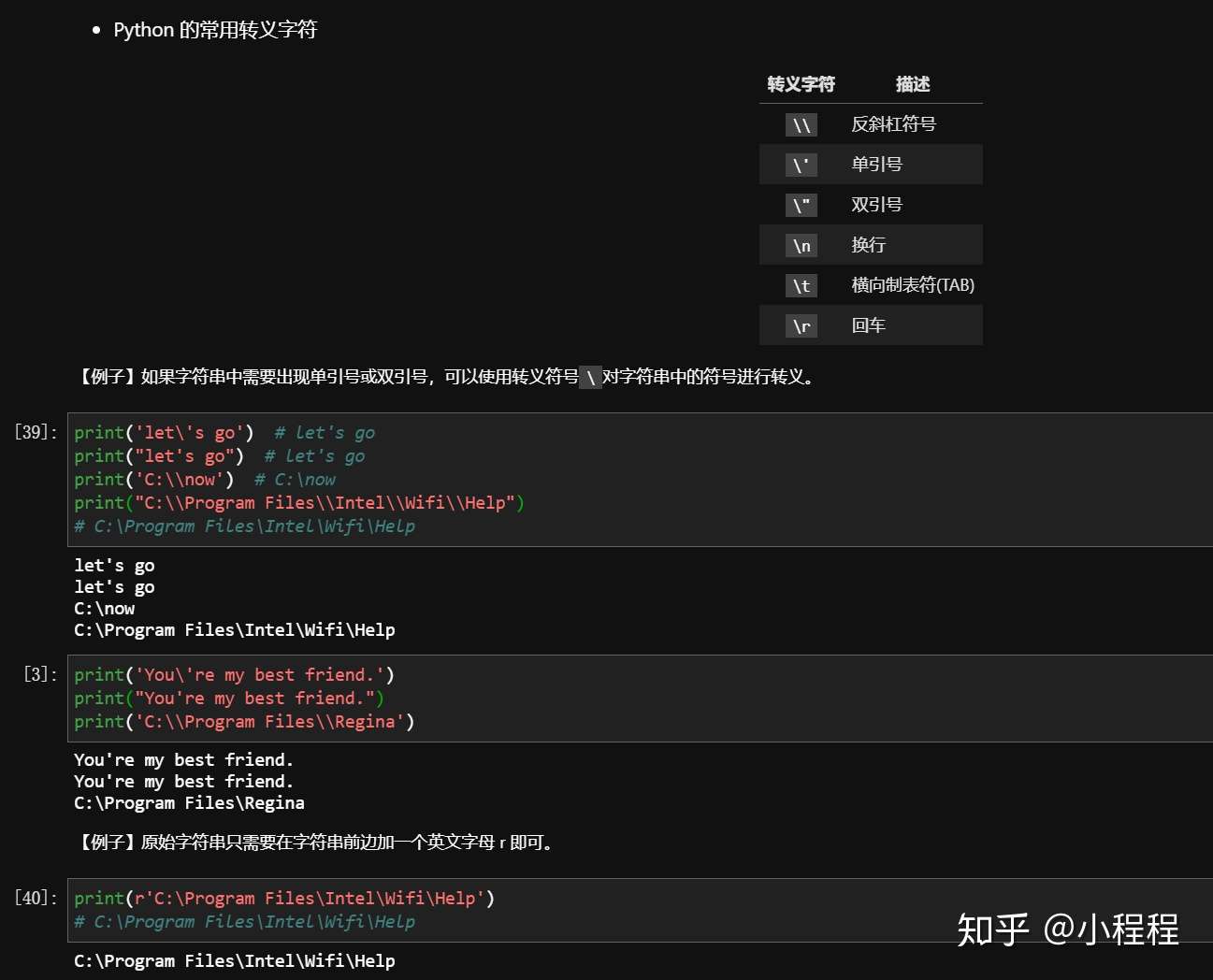1213x980 pixels.
Task: Click the comment '# C:\Program Files\Intel\Wifi\Help' in cell 39
Action: point(245,526)
